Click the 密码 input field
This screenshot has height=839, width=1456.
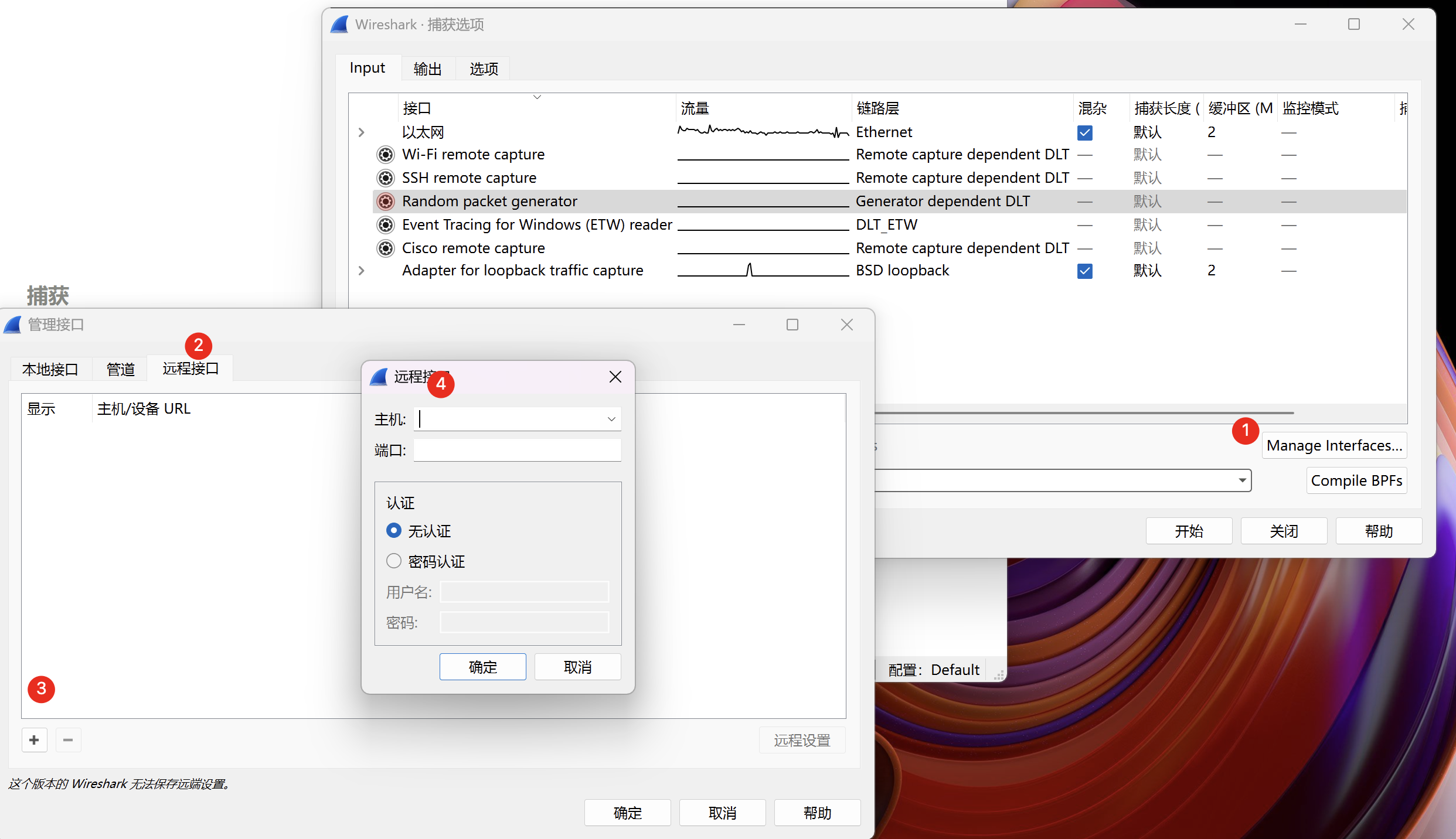pos(525,622)
